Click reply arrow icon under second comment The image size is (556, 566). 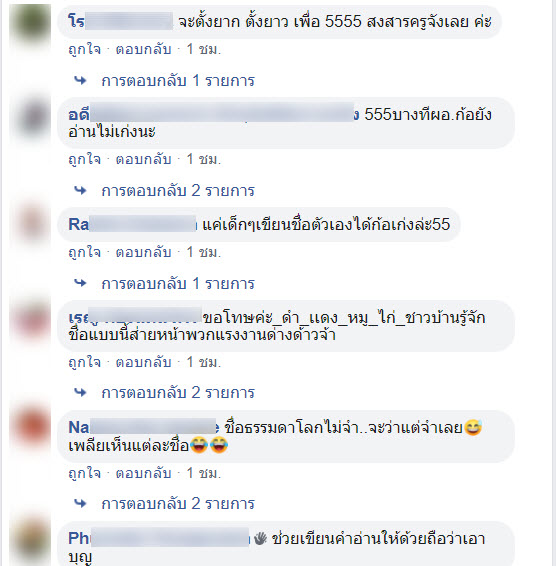pyautogui.click(x=80, y=191)
